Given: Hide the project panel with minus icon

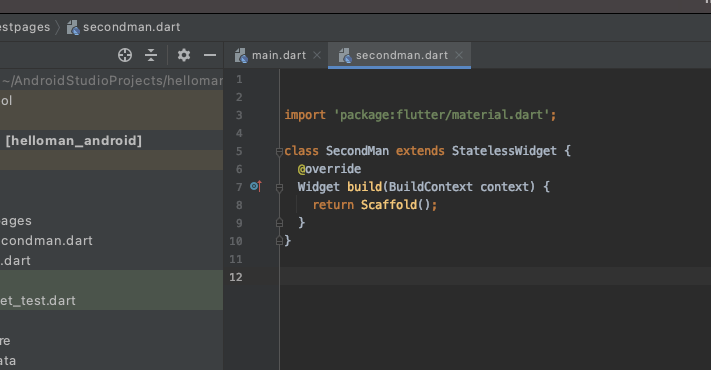Looking at the screenshot, I should point(210,55).
